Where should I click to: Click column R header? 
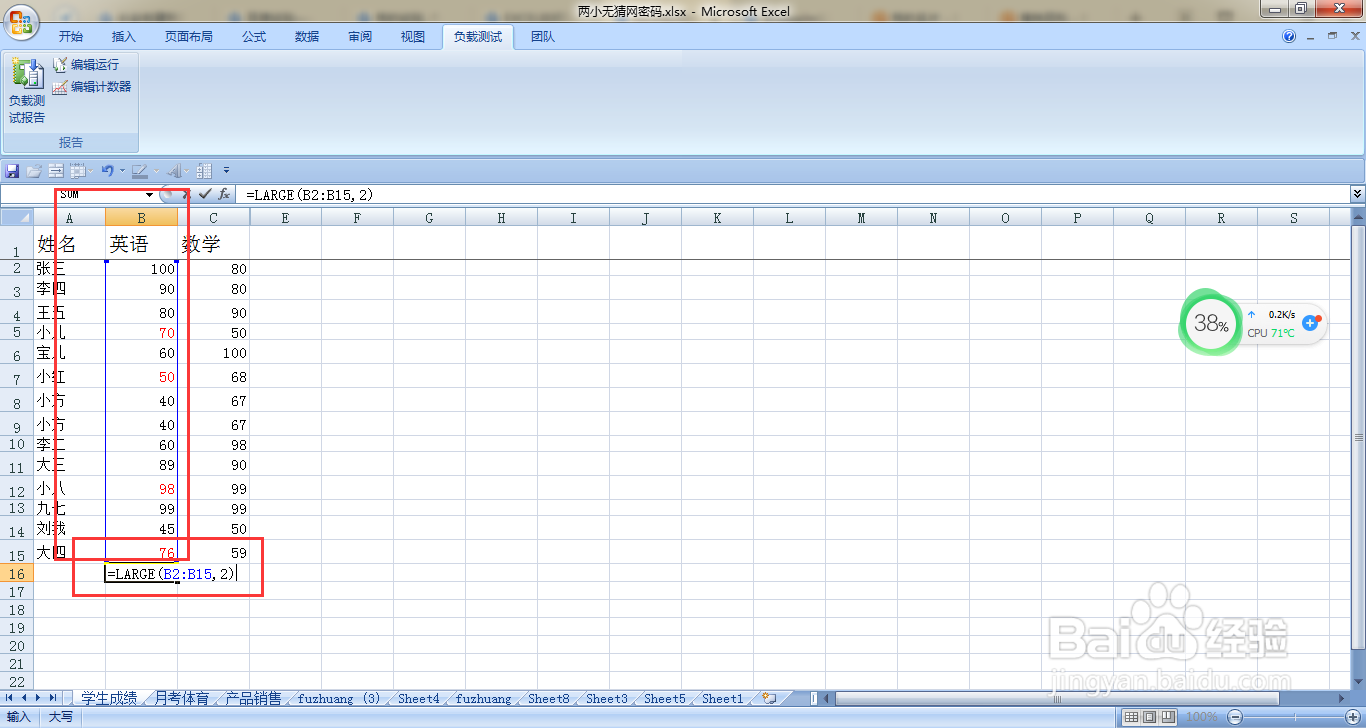tap(1221, 218)
